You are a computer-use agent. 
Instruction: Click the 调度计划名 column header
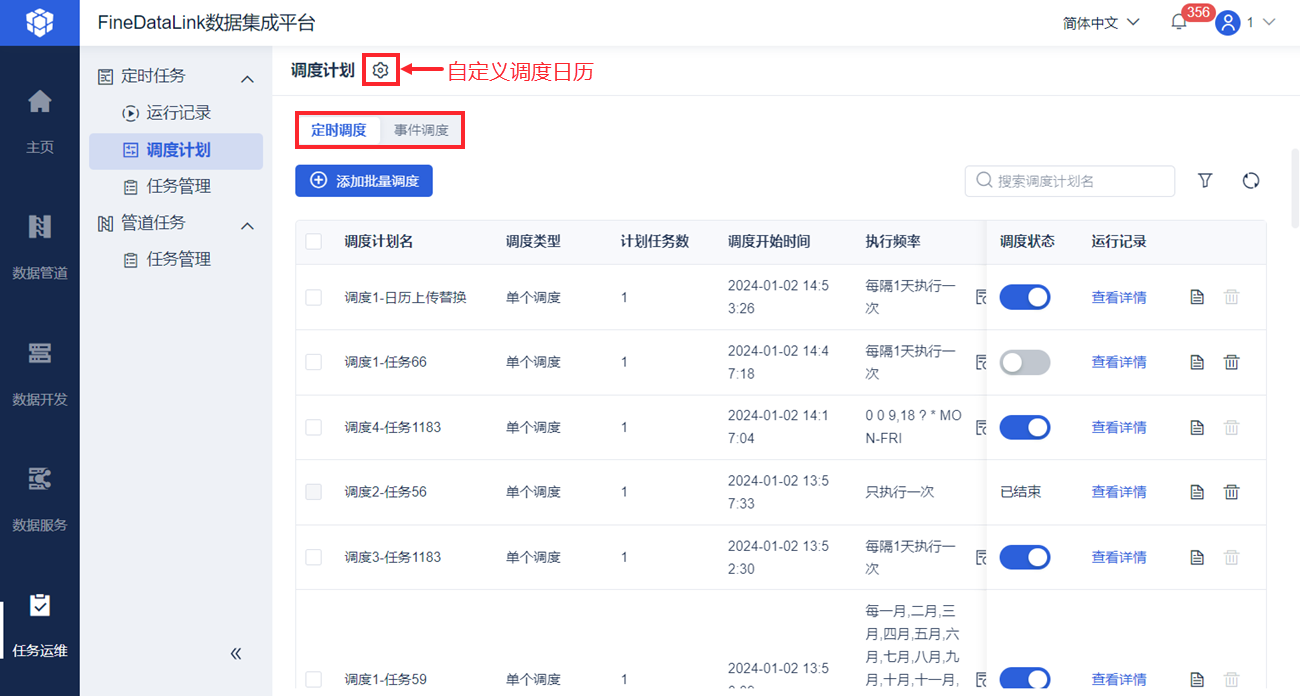(x=379, y=241)
